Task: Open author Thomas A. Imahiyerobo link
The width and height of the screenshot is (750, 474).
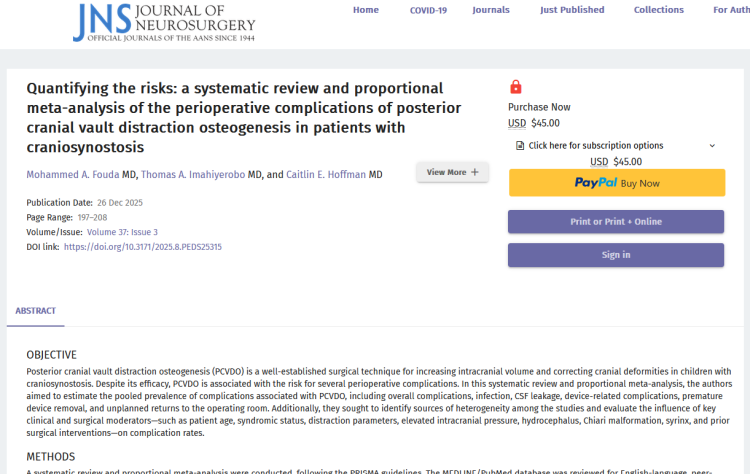Action: [193, 175]
